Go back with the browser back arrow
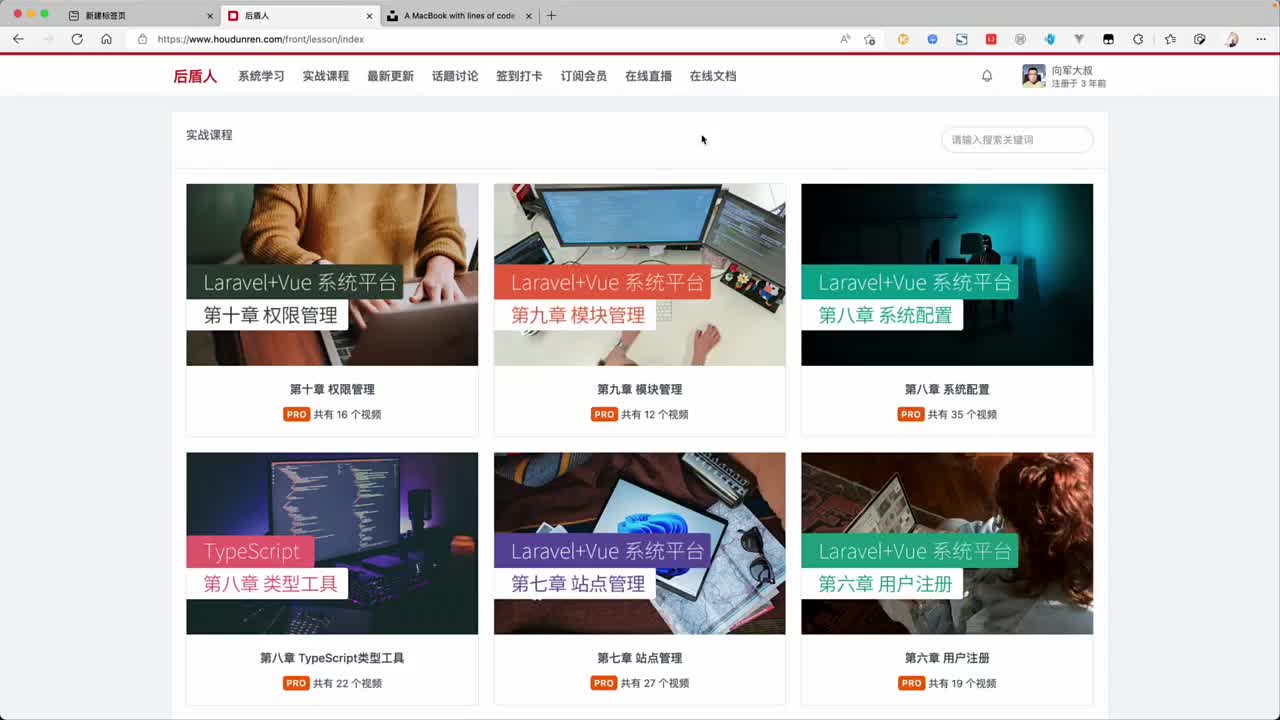This screenshot has height=720, width=1280. tap(18, 39)
